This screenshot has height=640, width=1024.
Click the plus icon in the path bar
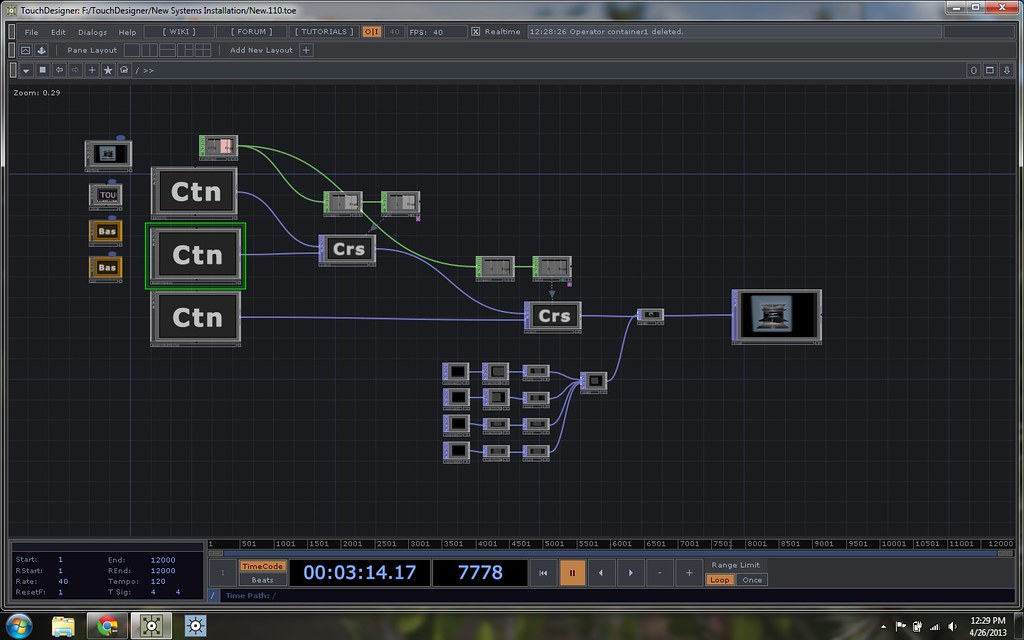[x=92, y=71]
